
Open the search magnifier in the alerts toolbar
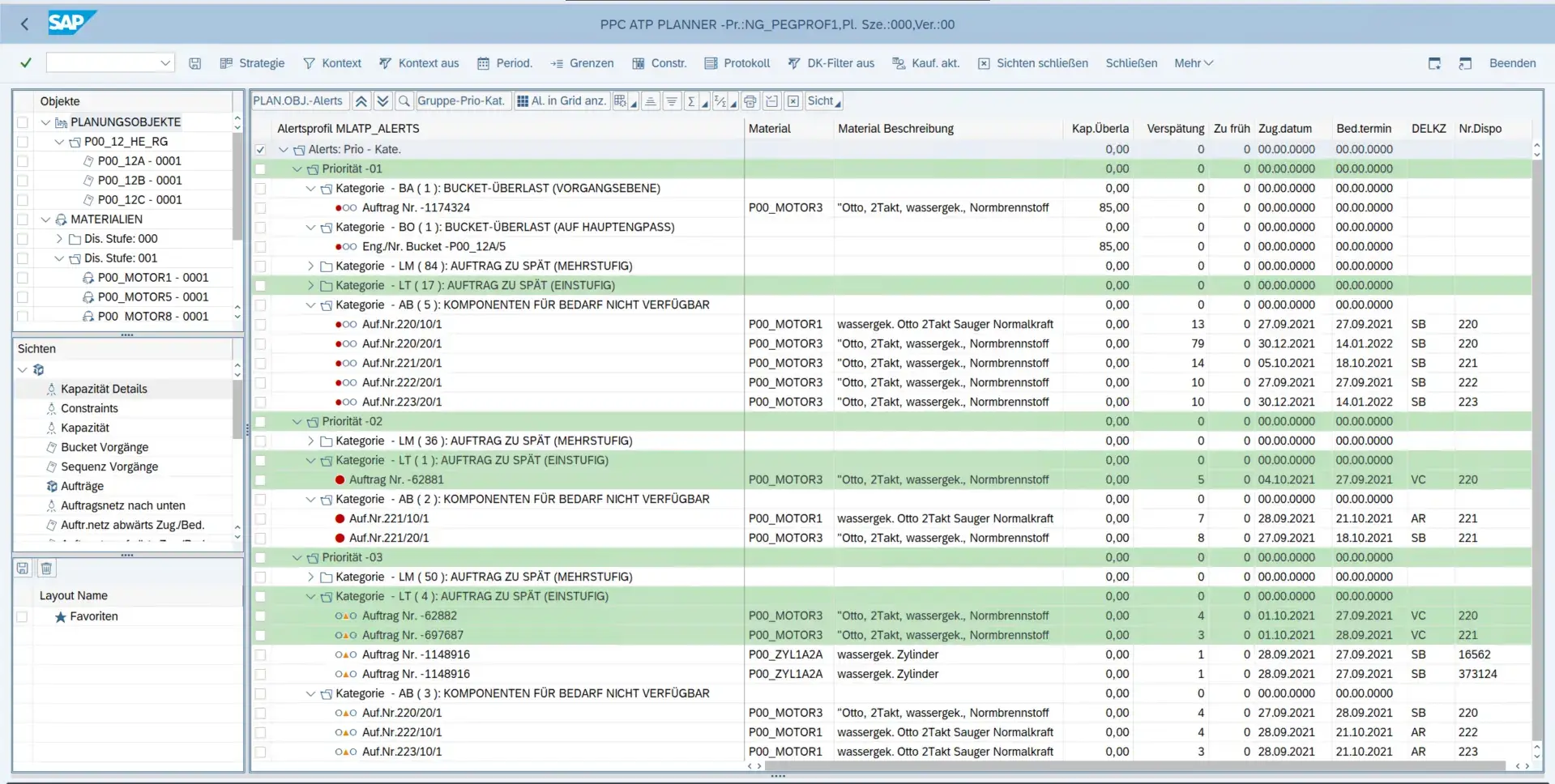coord(404,101)
